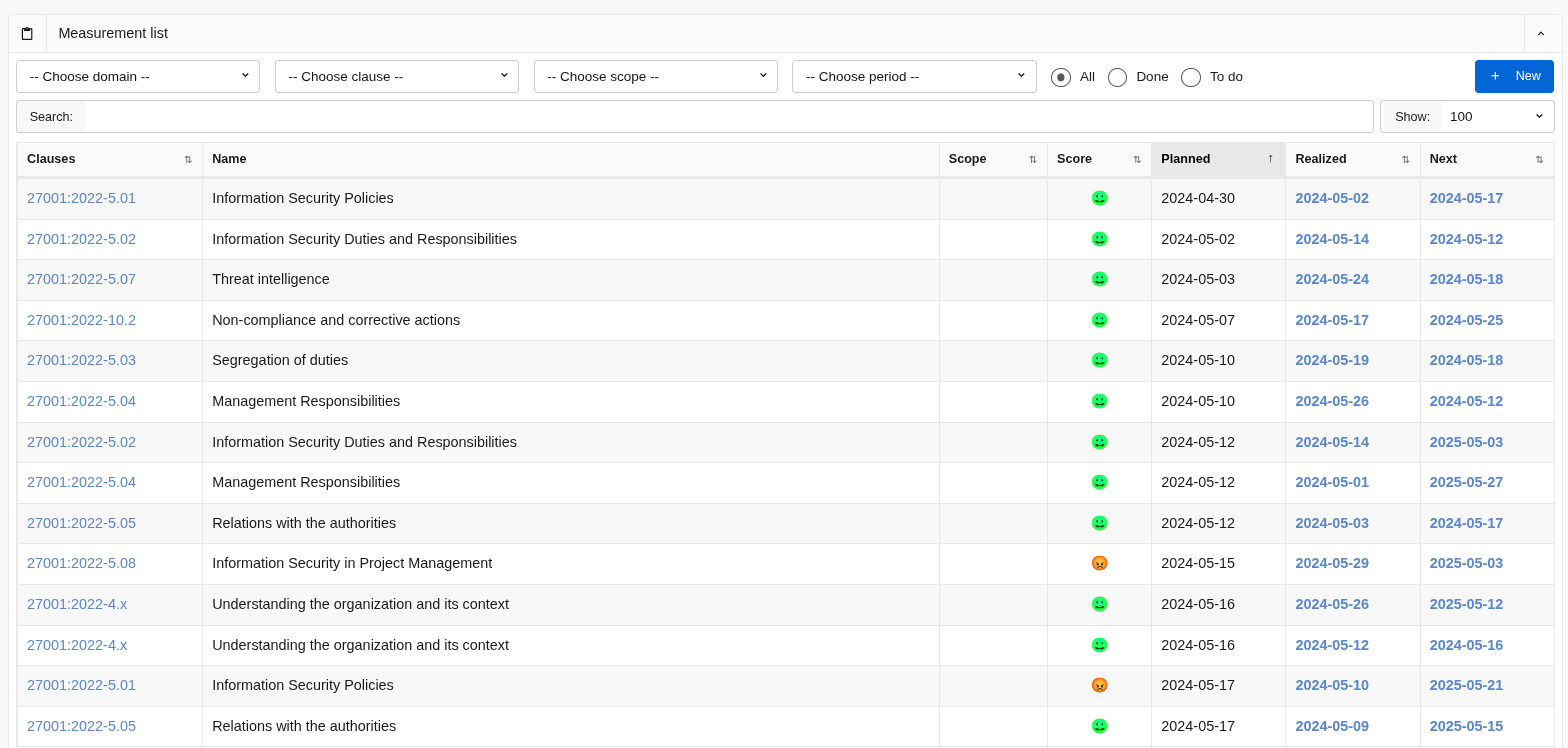This screenshot has width=1568, height=748.
Task: Click sort arrow in Planned column header
Action: tap(1270, 159)
